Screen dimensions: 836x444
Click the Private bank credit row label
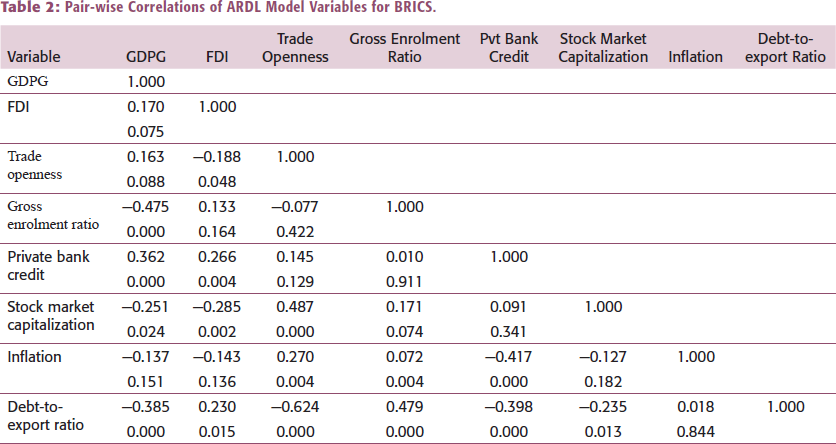click(x=48, y=265)
